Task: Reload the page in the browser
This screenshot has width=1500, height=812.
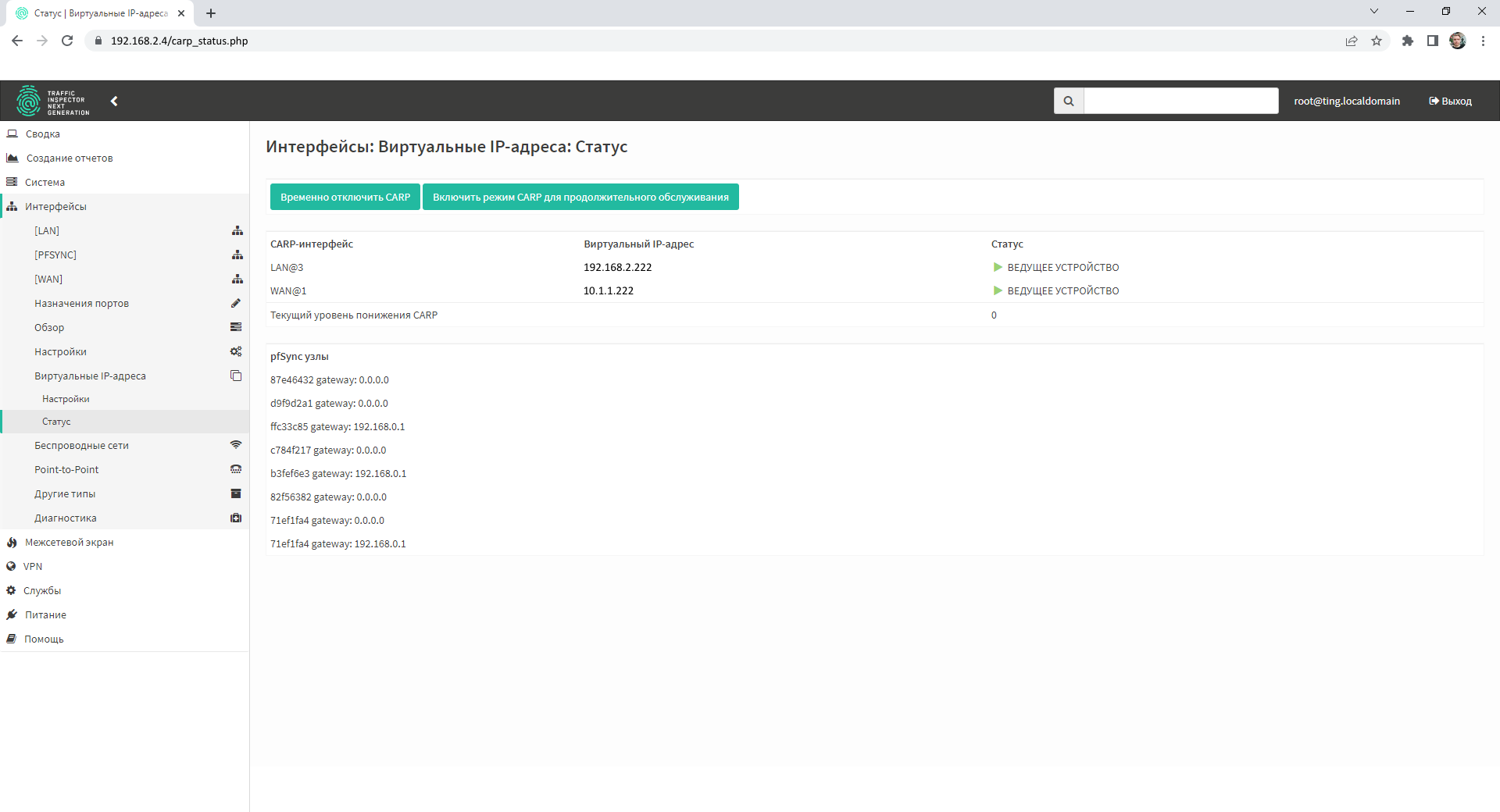Action: click(67, 41)
